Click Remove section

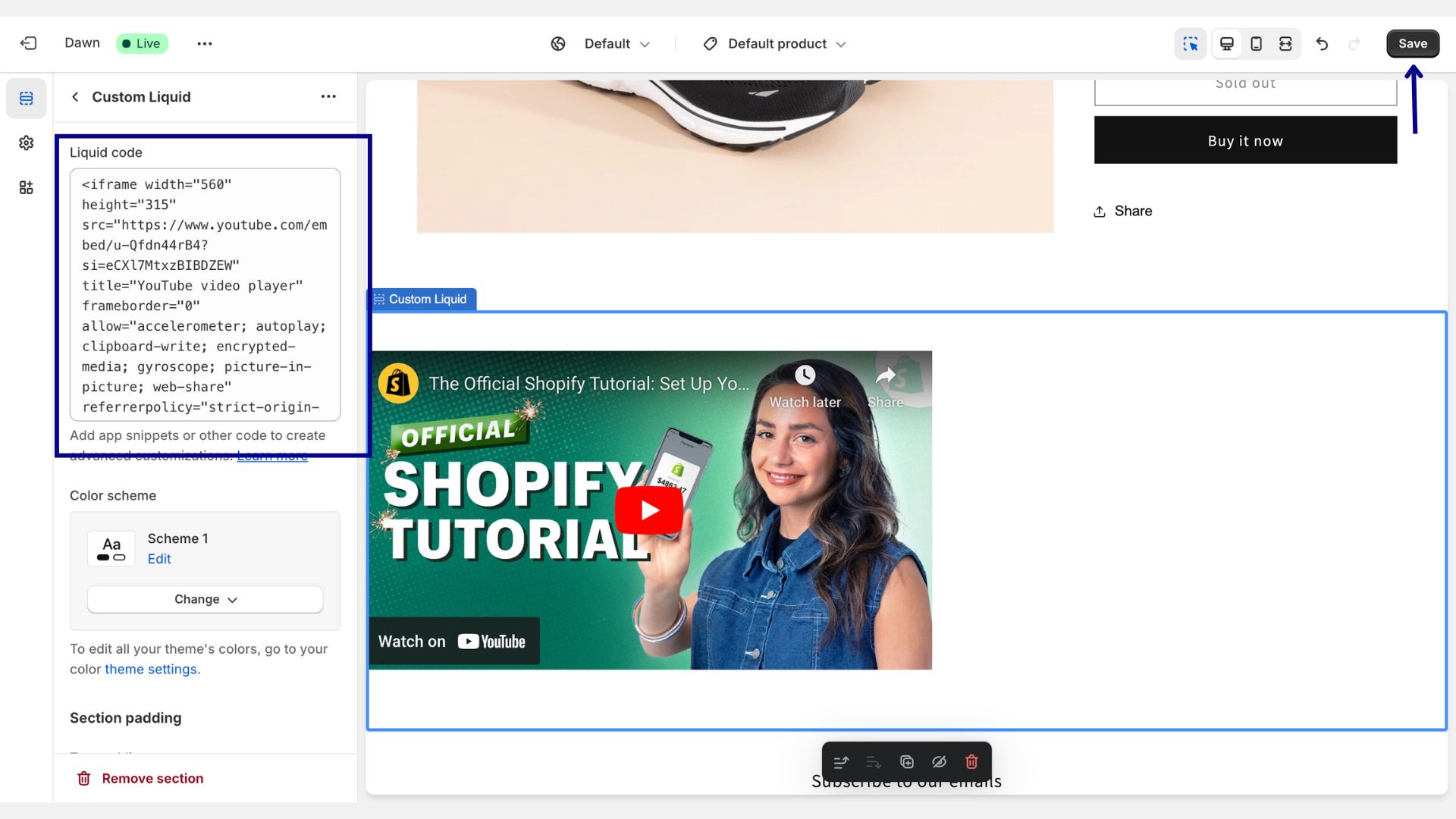point(140,779)
